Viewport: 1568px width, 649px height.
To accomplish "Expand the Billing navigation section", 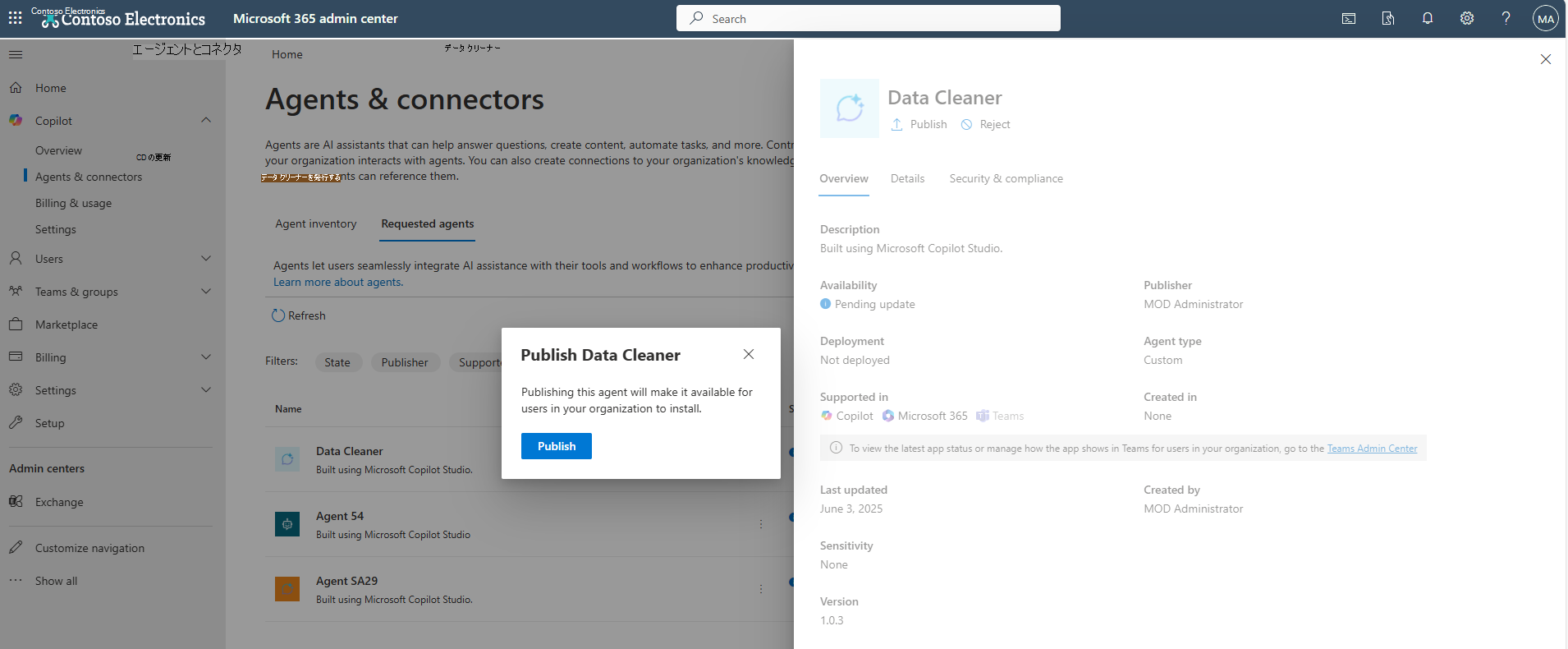I will 206,357.
